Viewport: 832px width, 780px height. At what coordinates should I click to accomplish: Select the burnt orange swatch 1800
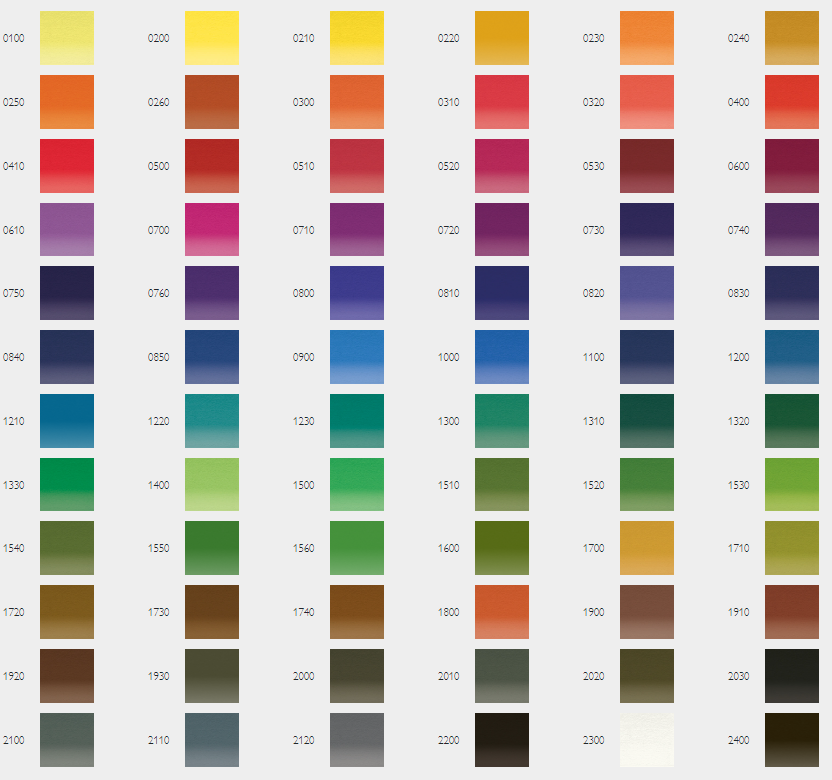[x=502, y=612]
